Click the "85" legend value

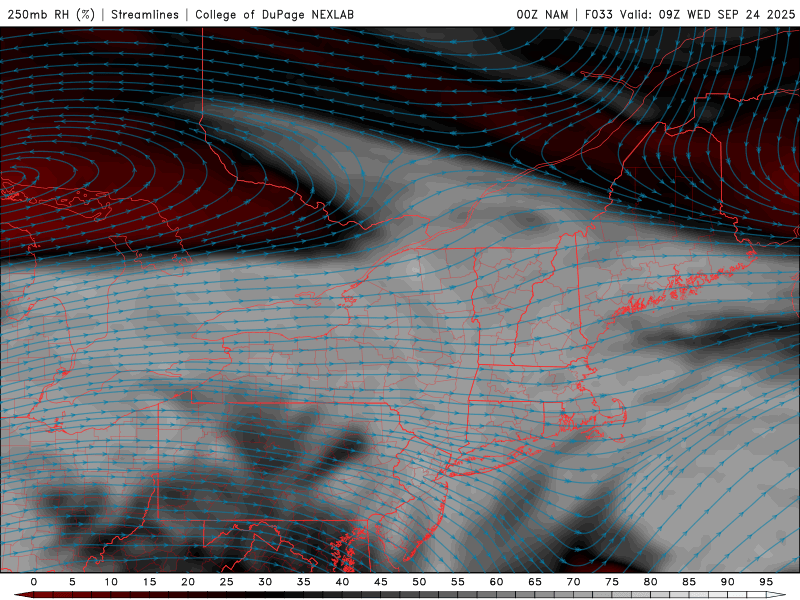pyautogui.click(x=689, y=582)
